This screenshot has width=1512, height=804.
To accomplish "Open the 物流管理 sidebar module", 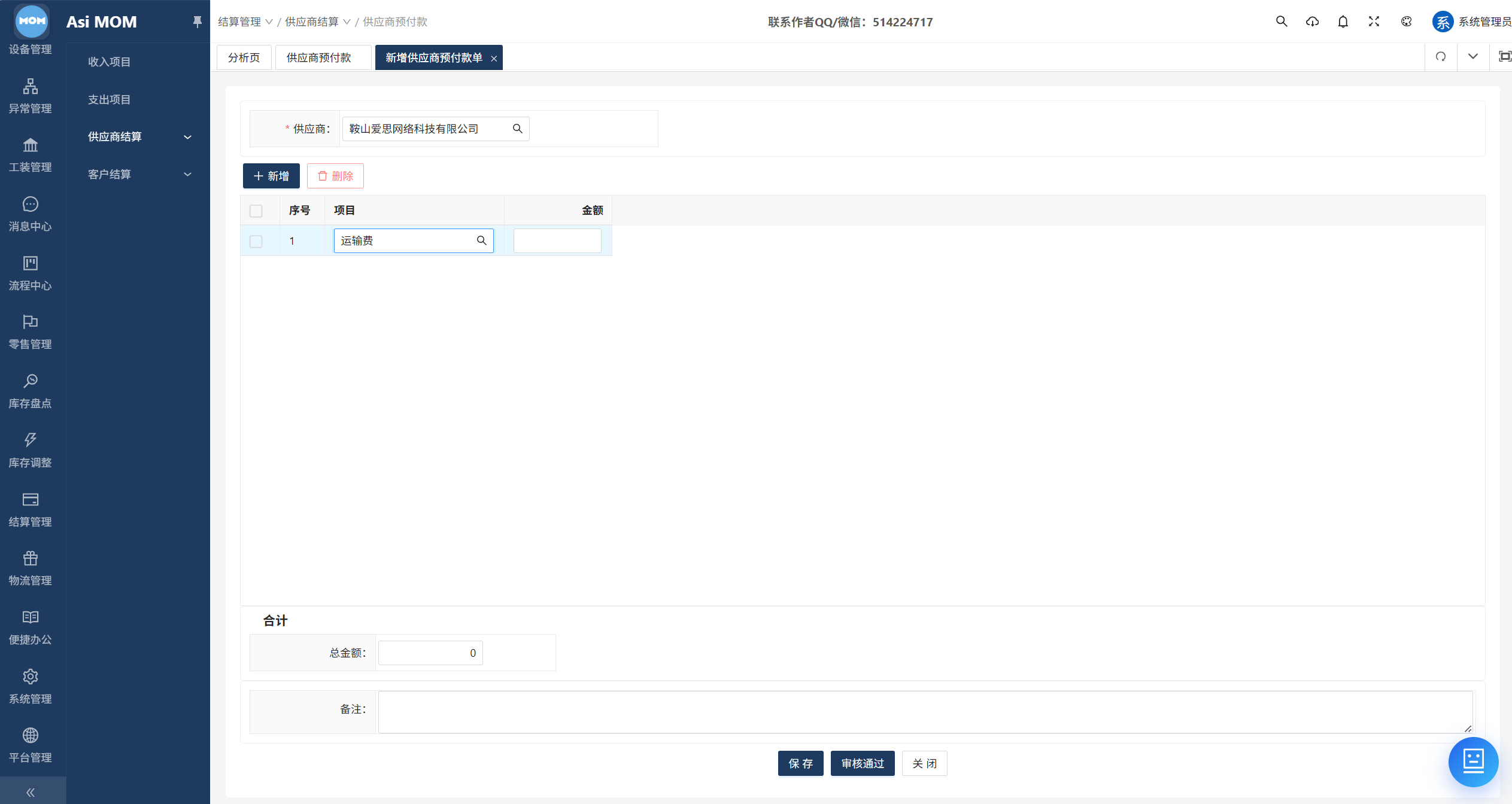I will pyautogui.click(x=30, y=568).
